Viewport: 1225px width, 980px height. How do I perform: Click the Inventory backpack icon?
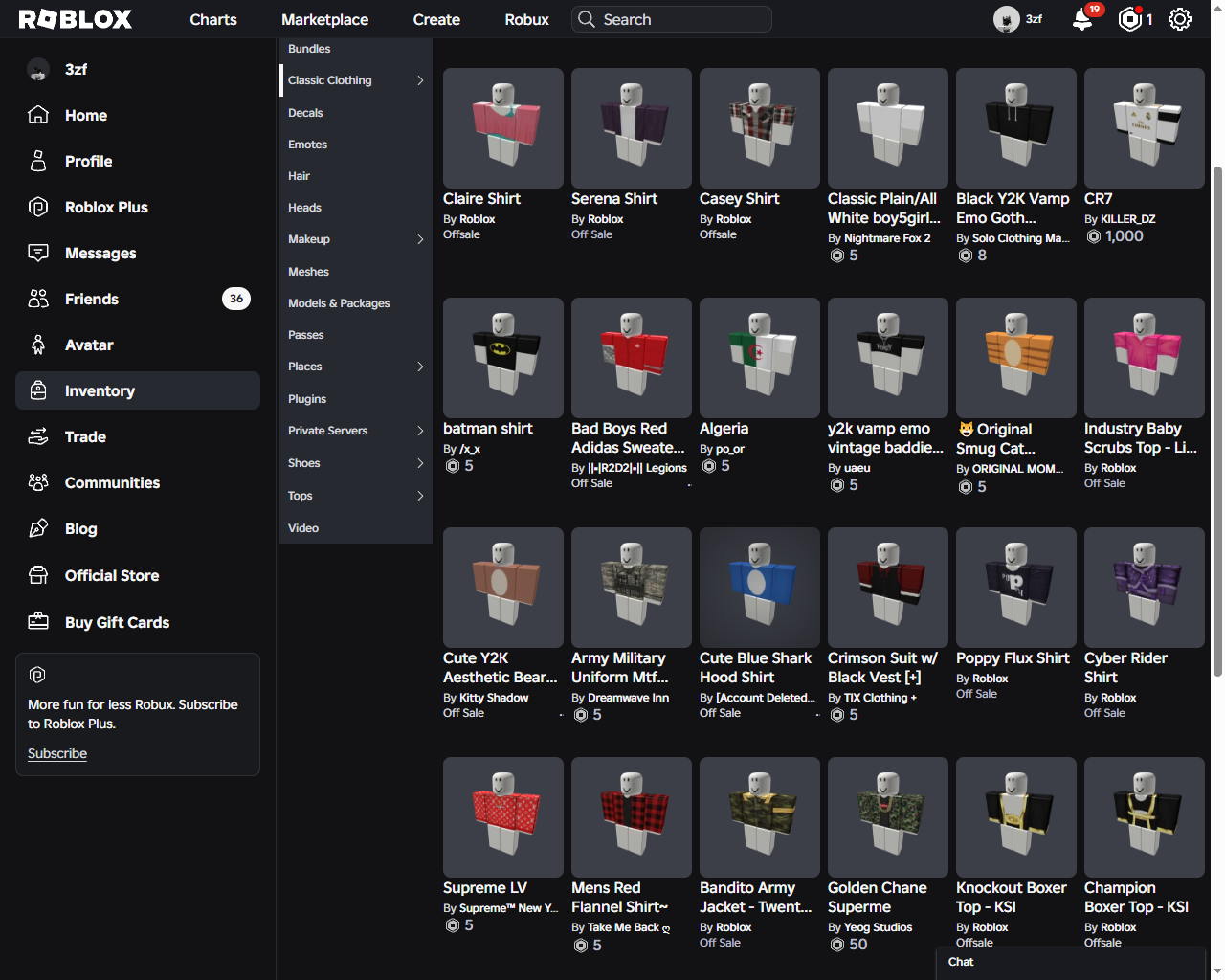[38, 390]
